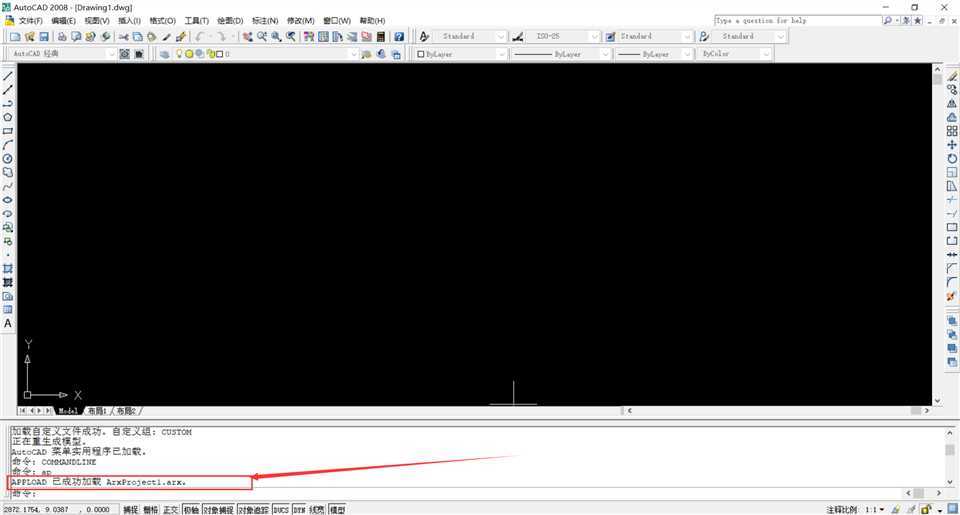This screenshot has width=960, height=515.
Task: Toggle 极轴 polar tracking in status bar
Action: (x=191, y=509)
